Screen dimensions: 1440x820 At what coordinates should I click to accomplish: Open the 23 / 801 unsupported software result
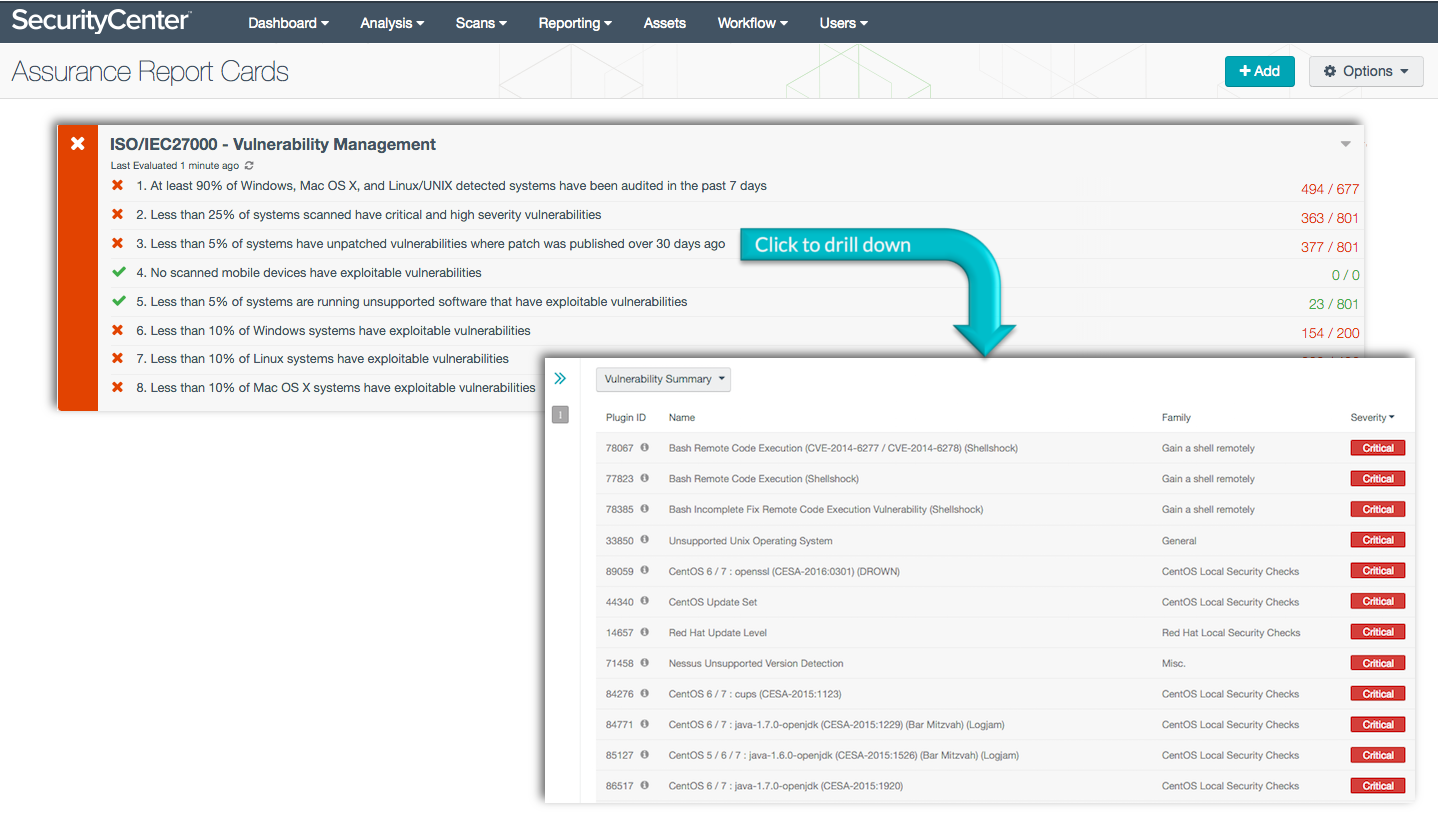coord(1334,304)
